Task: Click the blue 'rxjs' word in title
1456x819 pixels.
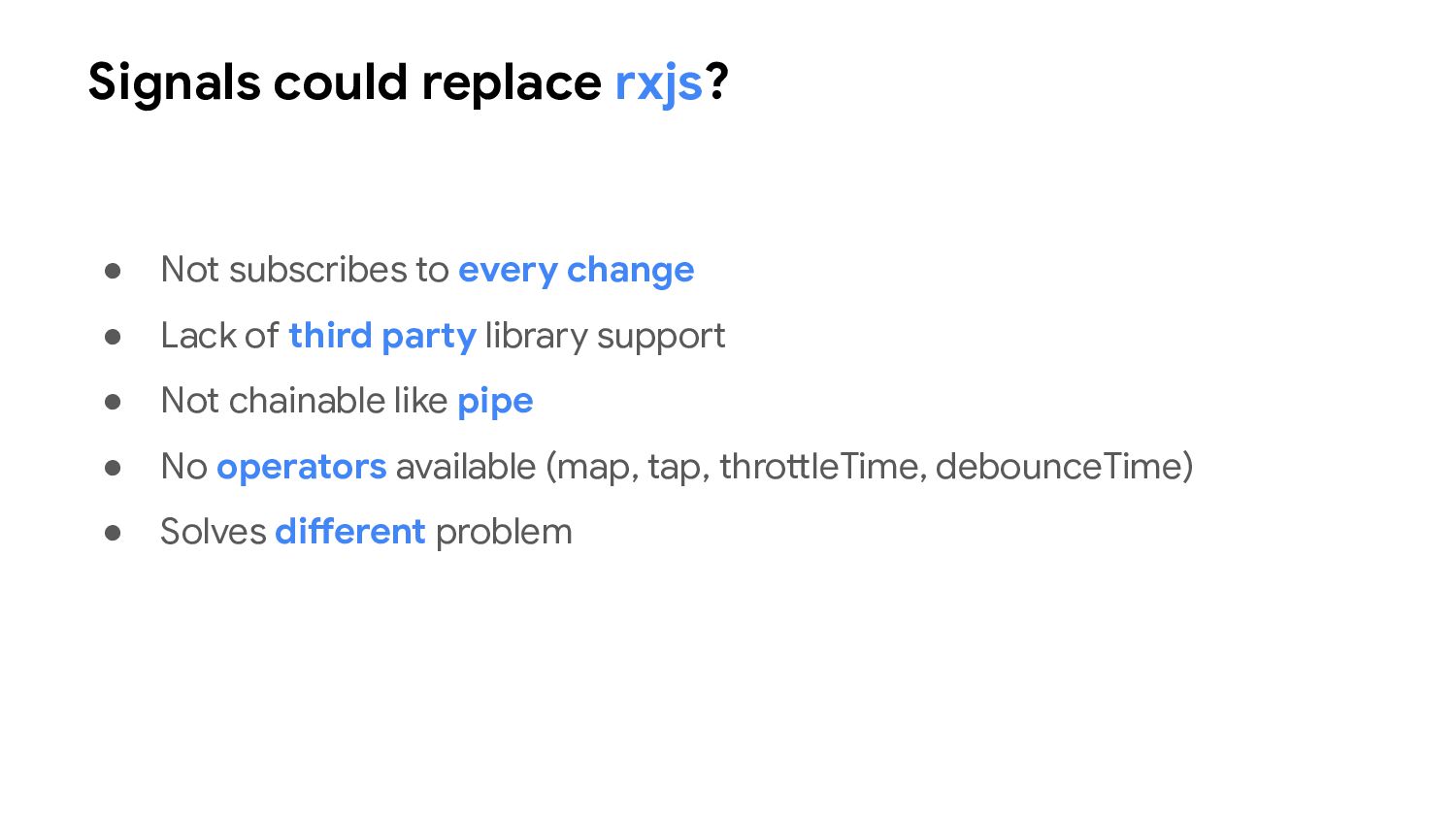Action: coord(658,82)
